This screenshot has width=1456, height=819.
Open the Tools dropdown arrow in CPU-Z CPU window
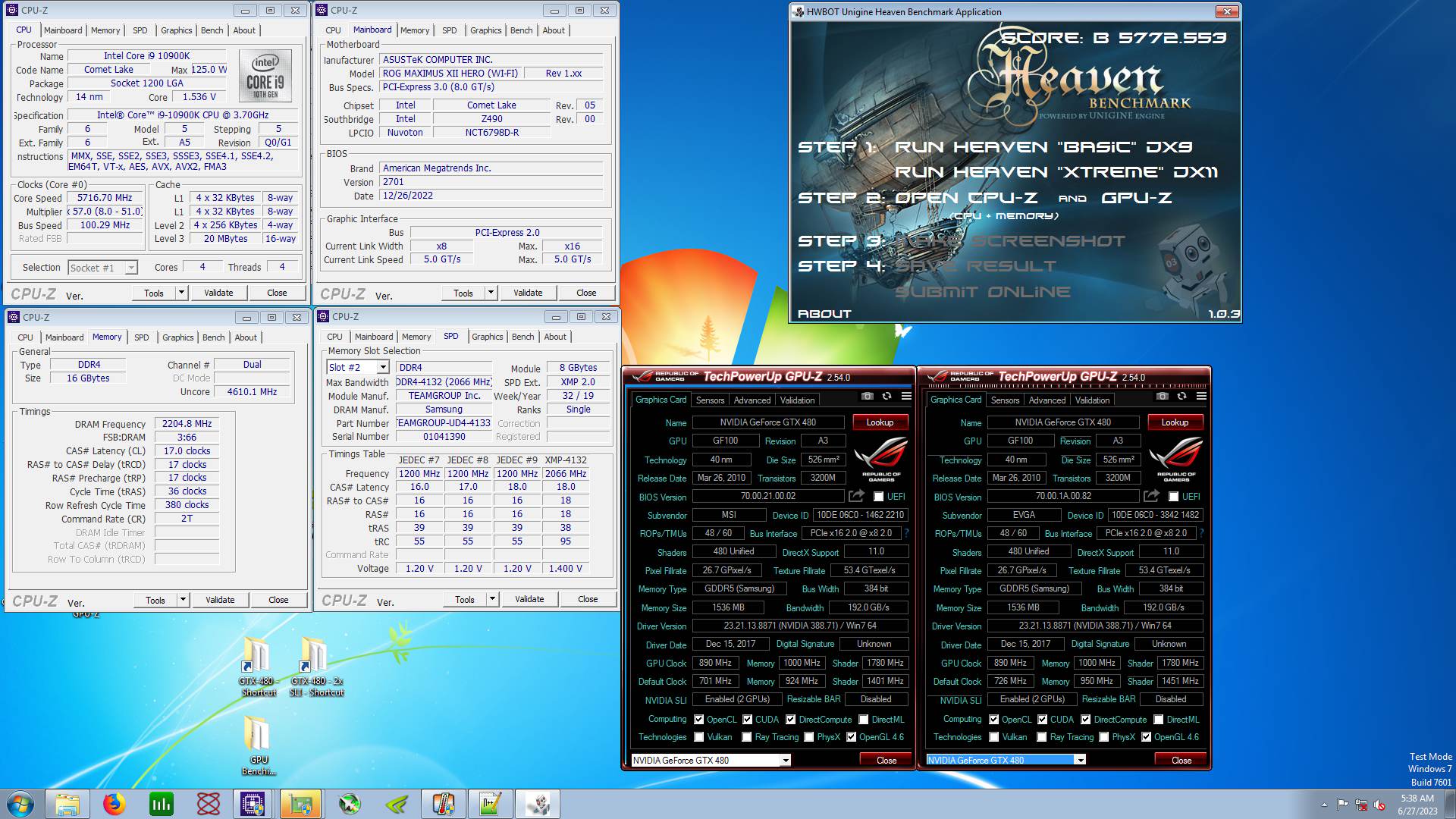coord(181,293)
